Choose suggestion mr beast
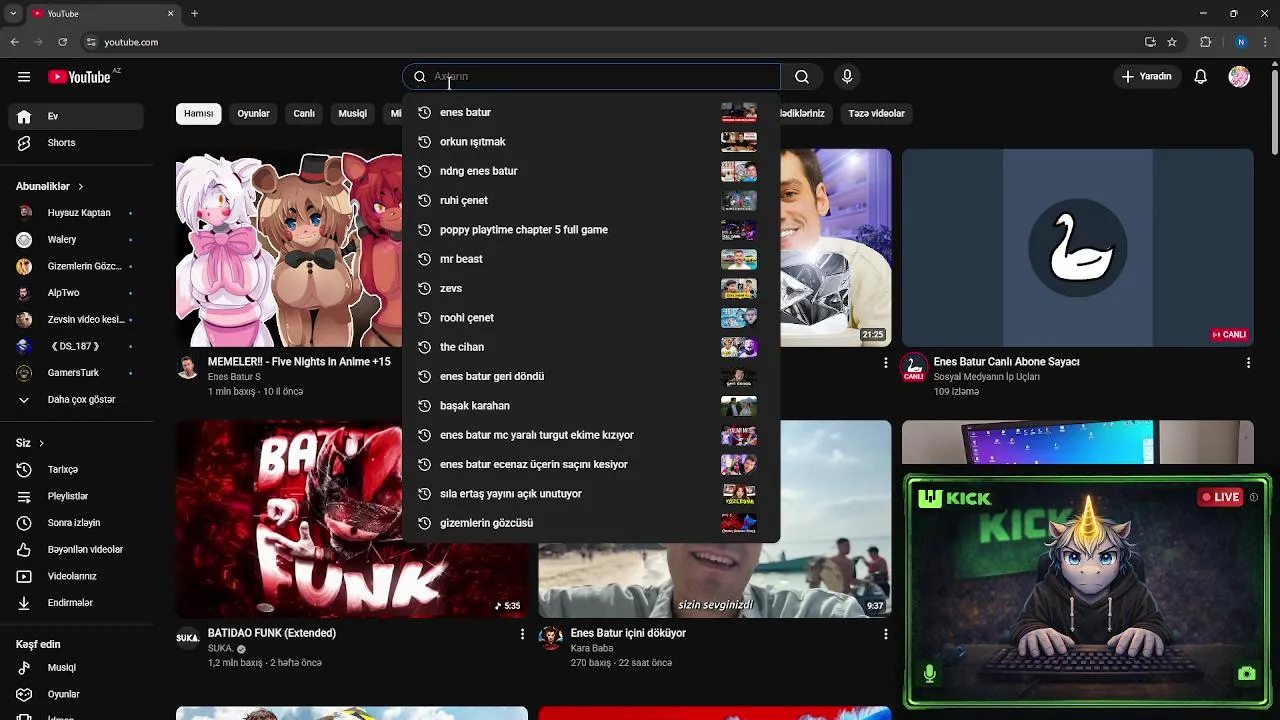1280x720 pixels. (x=590, y=259)
